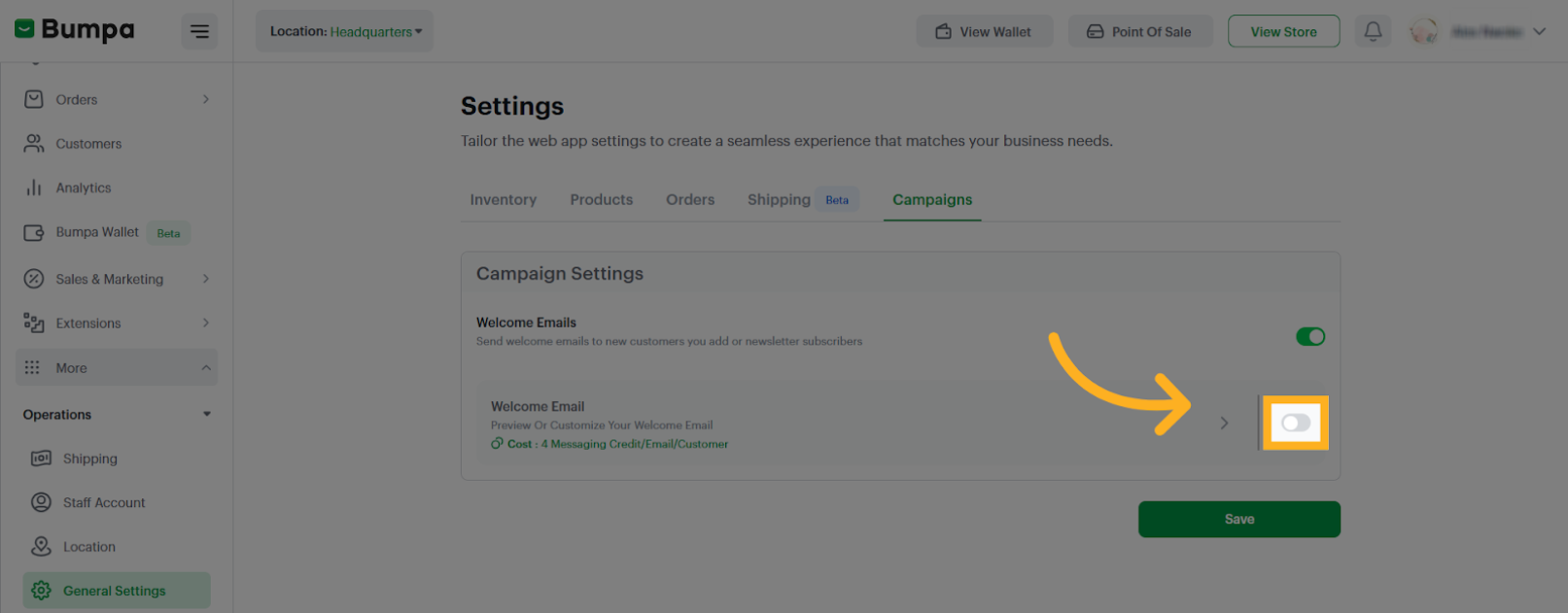Collapse Operations section arrow
Viewport: 1568px width, 613px height.
[x=206, y=414]
